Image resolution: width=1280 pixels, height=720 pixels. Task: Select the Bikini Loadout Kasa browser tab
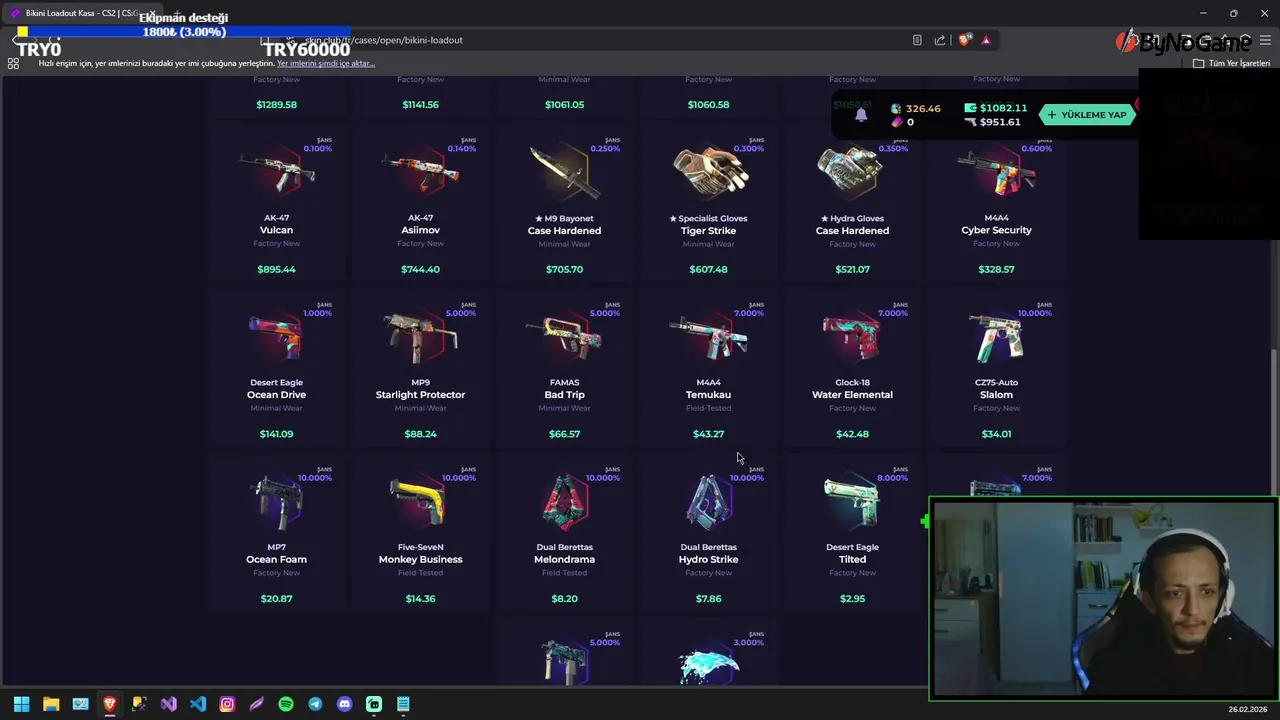click(84, 13)
